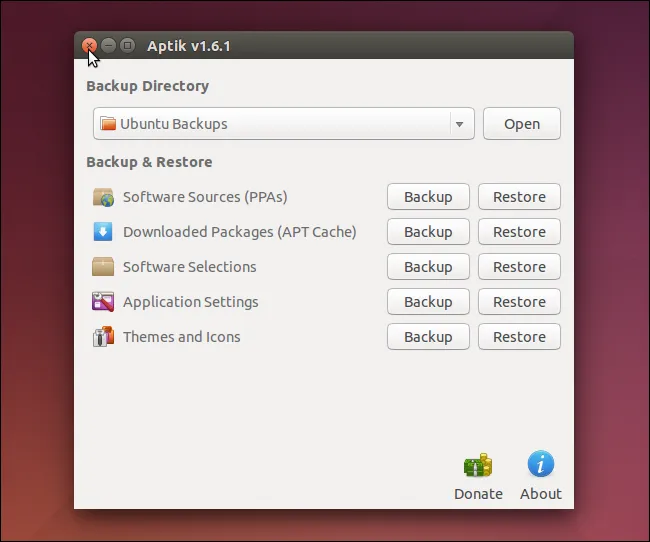Restore Themes and Icons

coord(519,337)
